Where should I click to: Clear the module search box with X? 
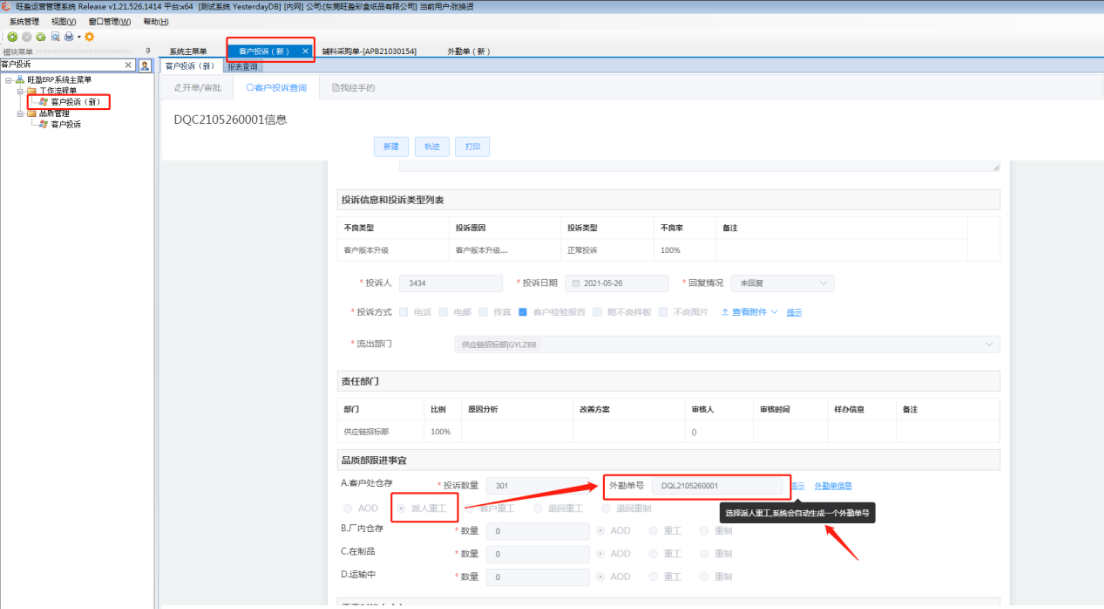click(128, 65)
